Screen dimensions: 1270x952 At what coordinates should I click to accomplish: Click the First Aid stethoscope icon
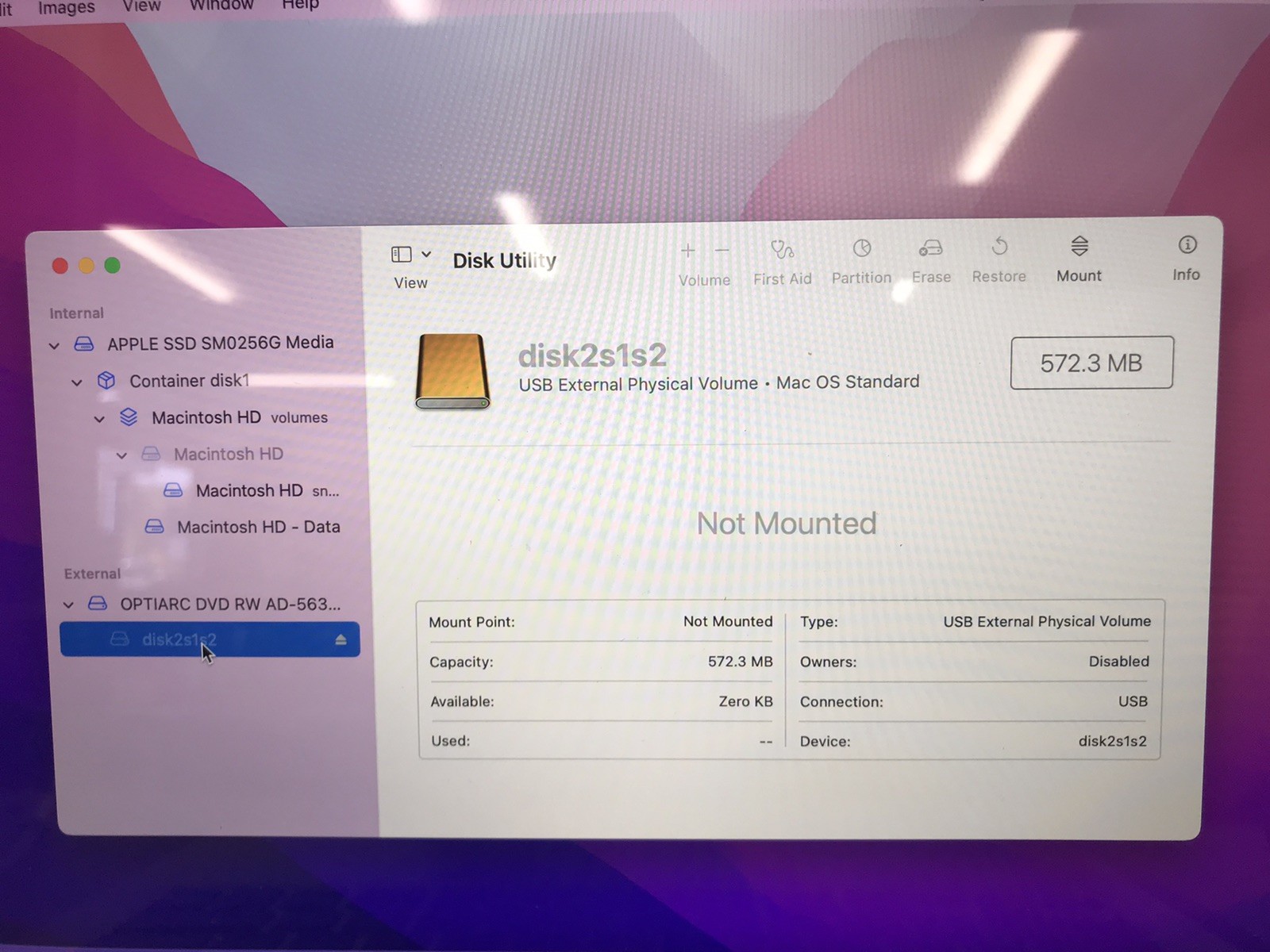[x=782, y=249]
